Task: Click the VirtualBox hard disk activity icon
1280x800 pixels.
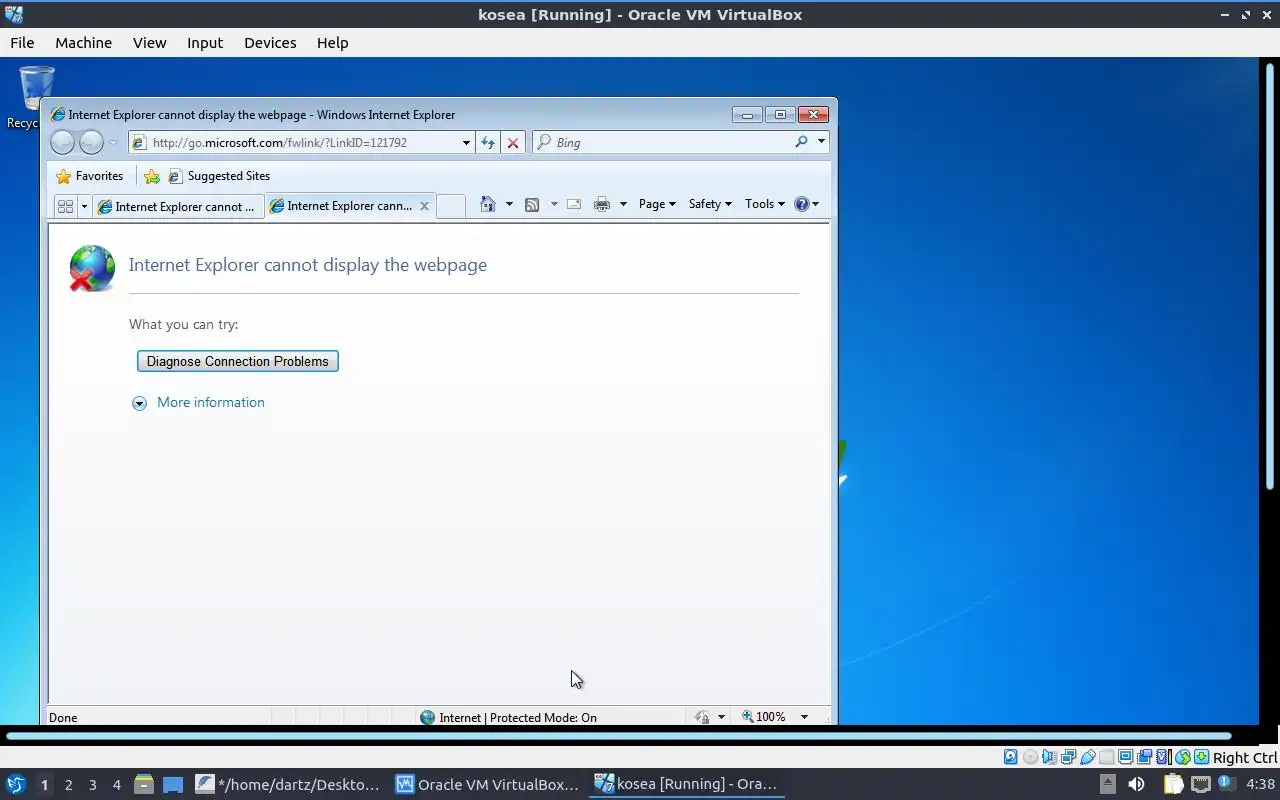Action: point(1011,757)
